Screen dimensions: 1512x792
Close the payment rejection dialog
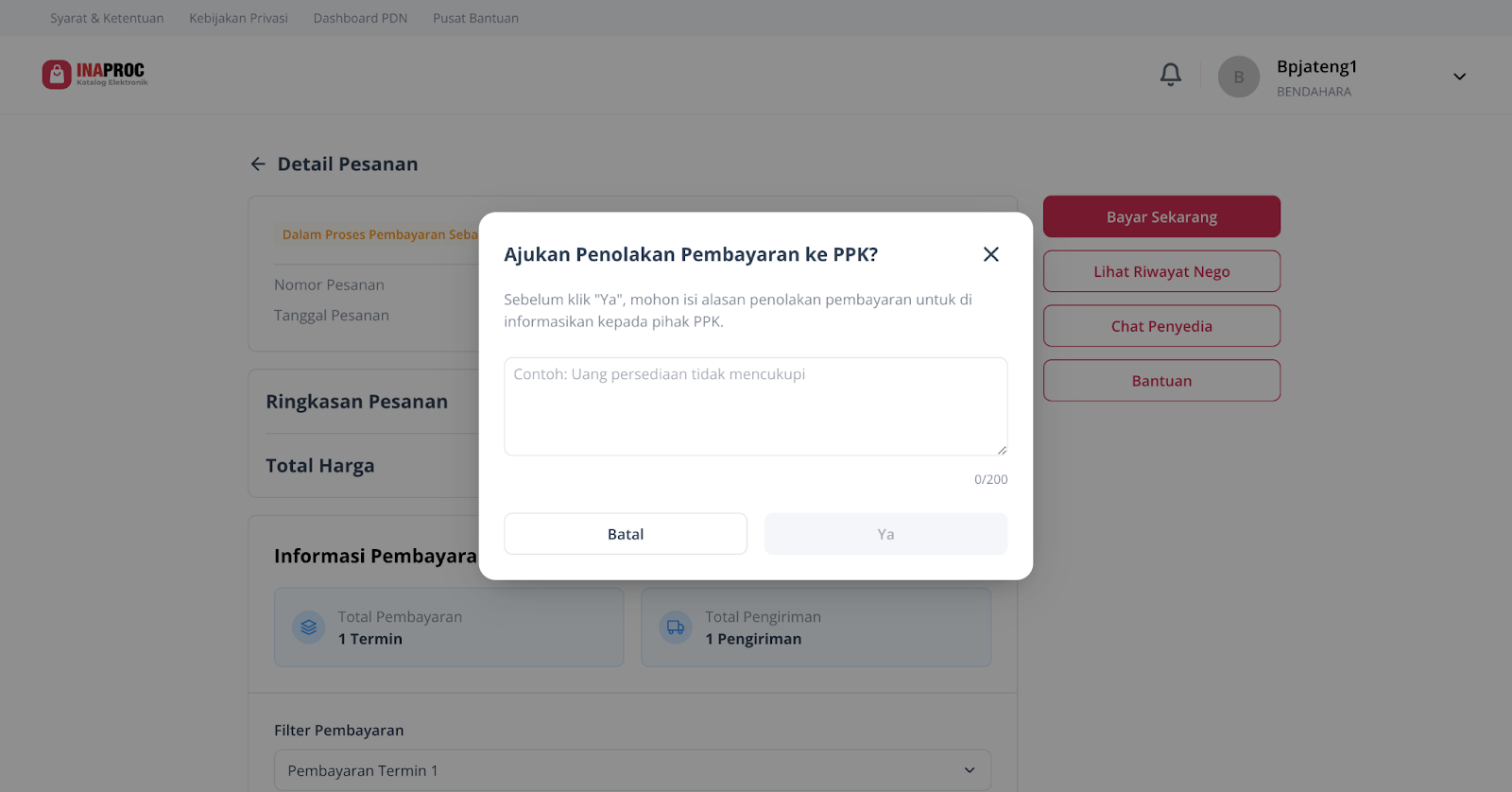coord(990,254)
